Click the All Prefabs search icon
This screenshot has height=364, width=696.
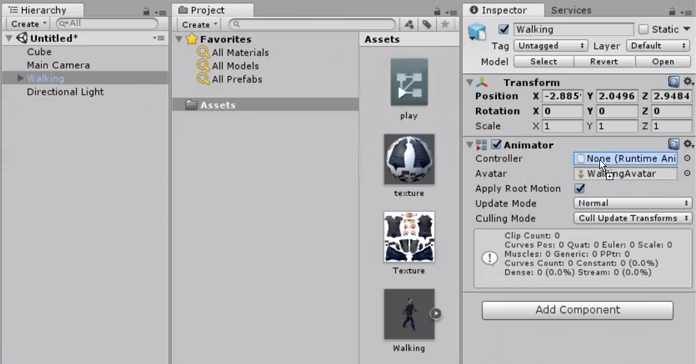coord(203,79)
